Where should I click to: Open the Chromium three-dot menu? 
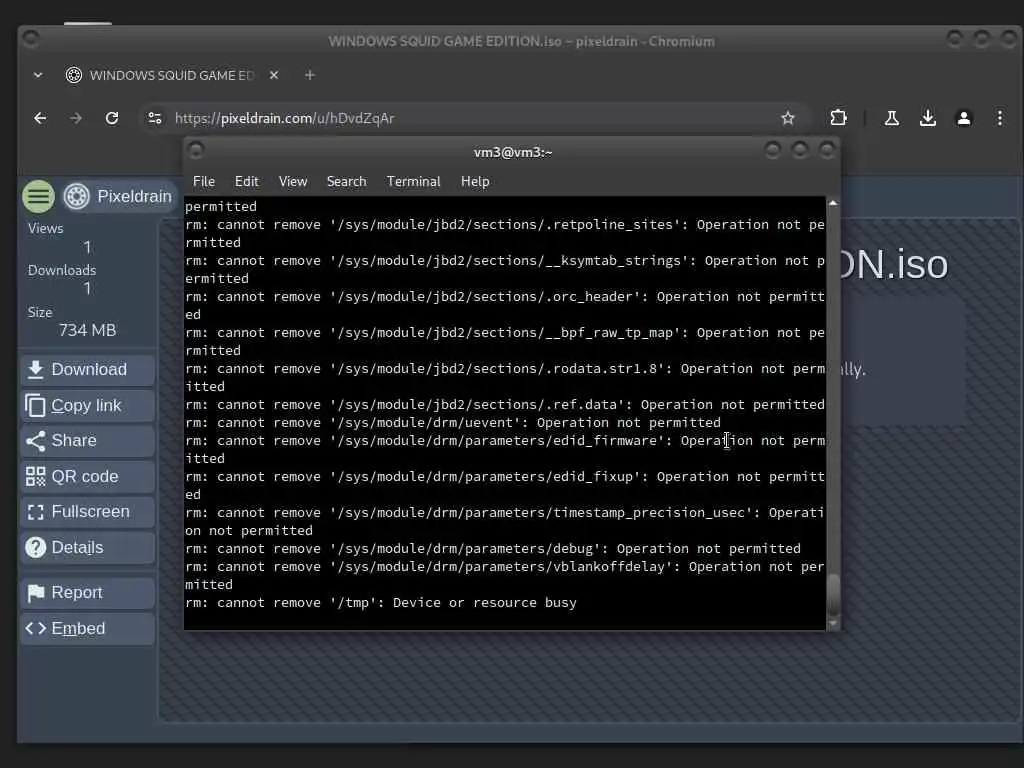click(x=1000, y=118)
